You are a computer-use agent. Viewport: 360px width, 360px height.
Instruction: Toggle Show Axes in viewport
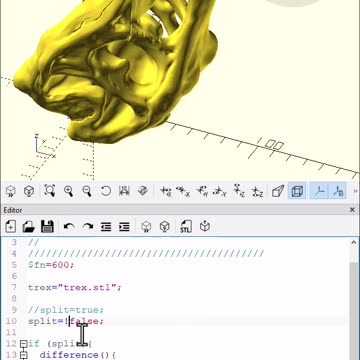(x=319, y=191)
